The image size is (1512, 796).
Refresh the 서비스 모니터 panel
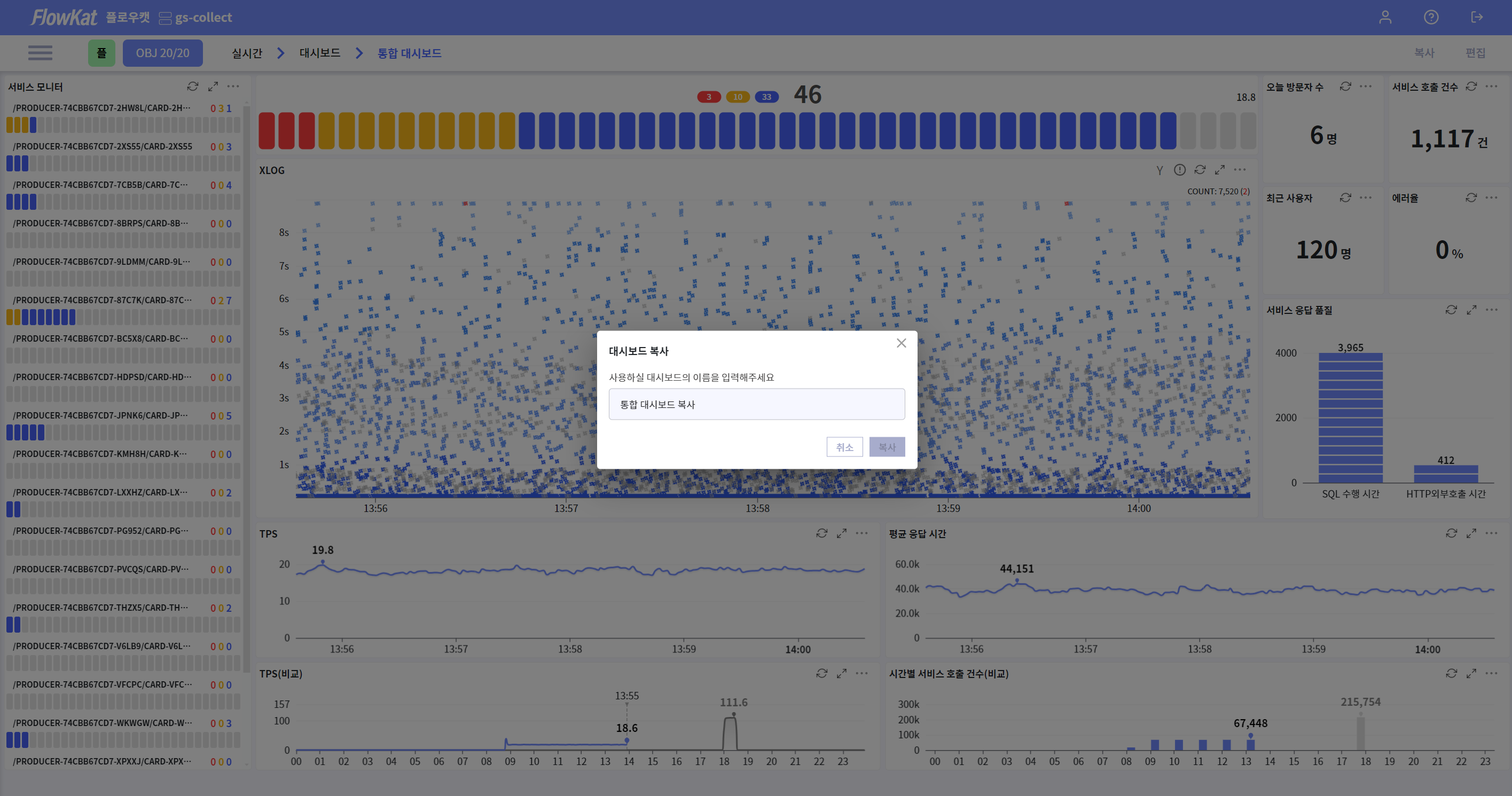[x=192, y=86]
